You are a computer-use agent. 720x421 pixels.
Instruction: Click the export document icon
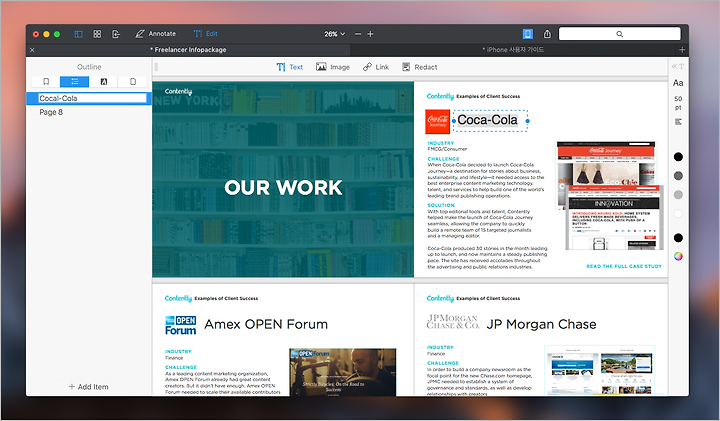click(116, 34)
